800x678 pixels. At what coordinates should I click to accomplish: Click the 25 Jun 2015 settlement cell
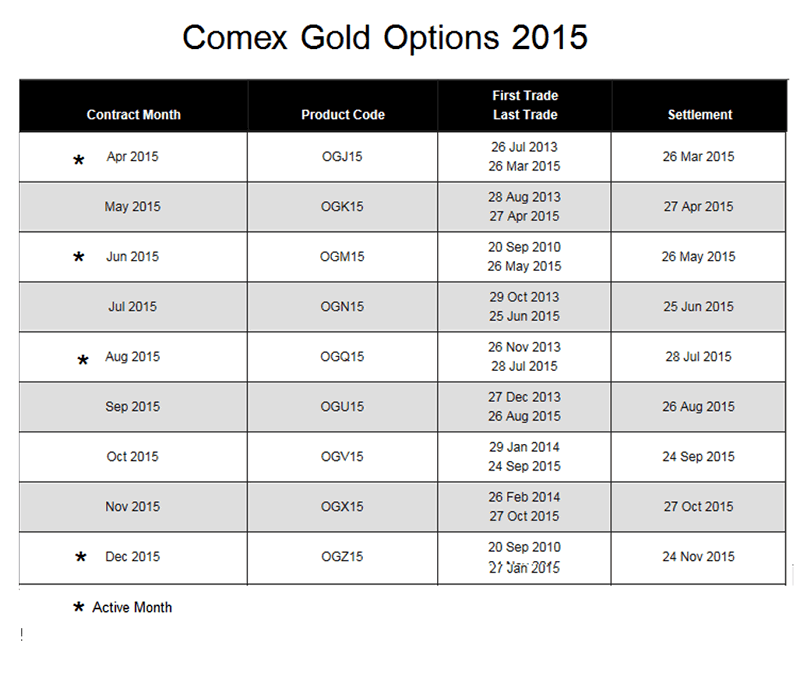tap(698, 307)
